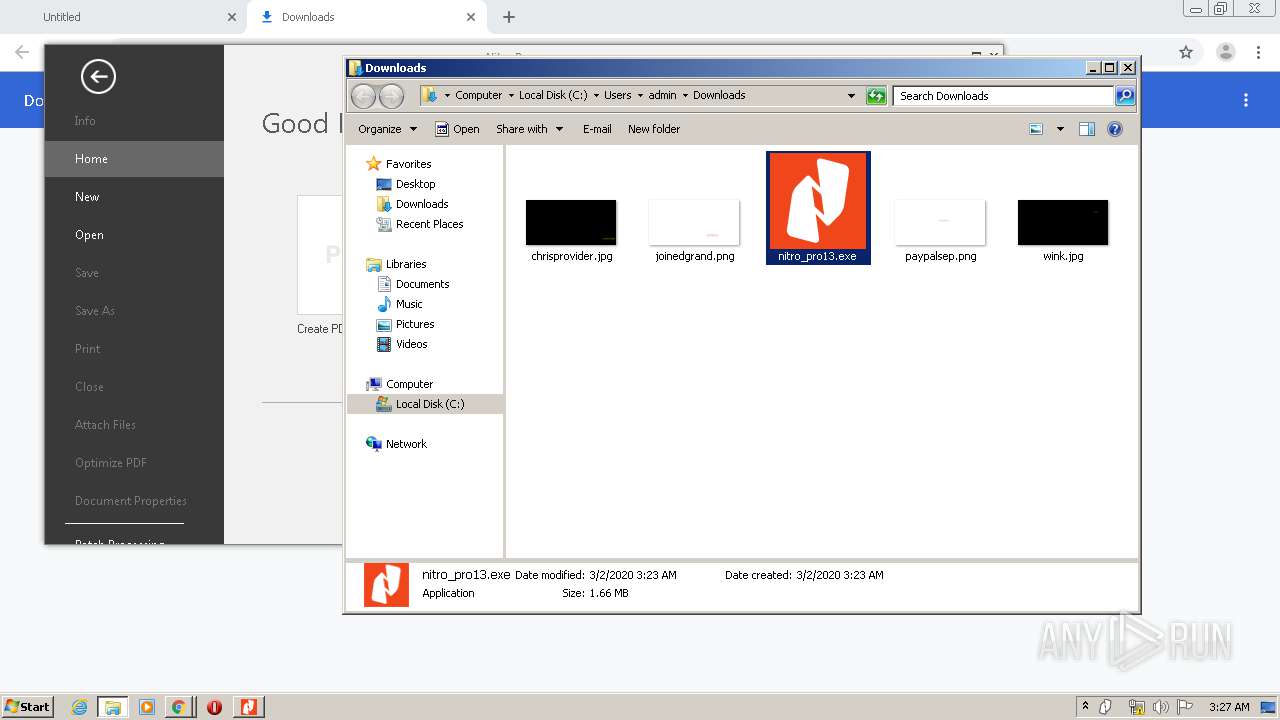This screenshot has height=720, width=1280.
Task: Expand the address bar history dropdown
Action: (851, 96)
